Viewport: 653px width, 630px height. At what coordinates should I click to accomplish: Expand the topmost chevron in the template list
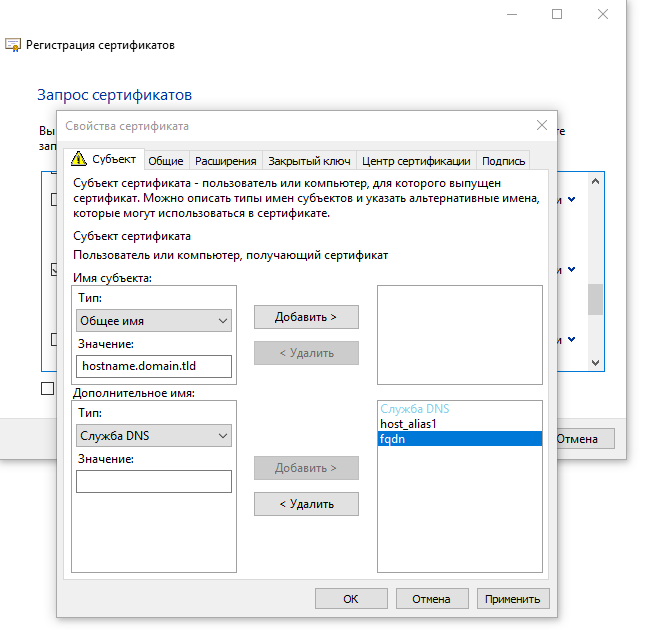pos(571,199)
